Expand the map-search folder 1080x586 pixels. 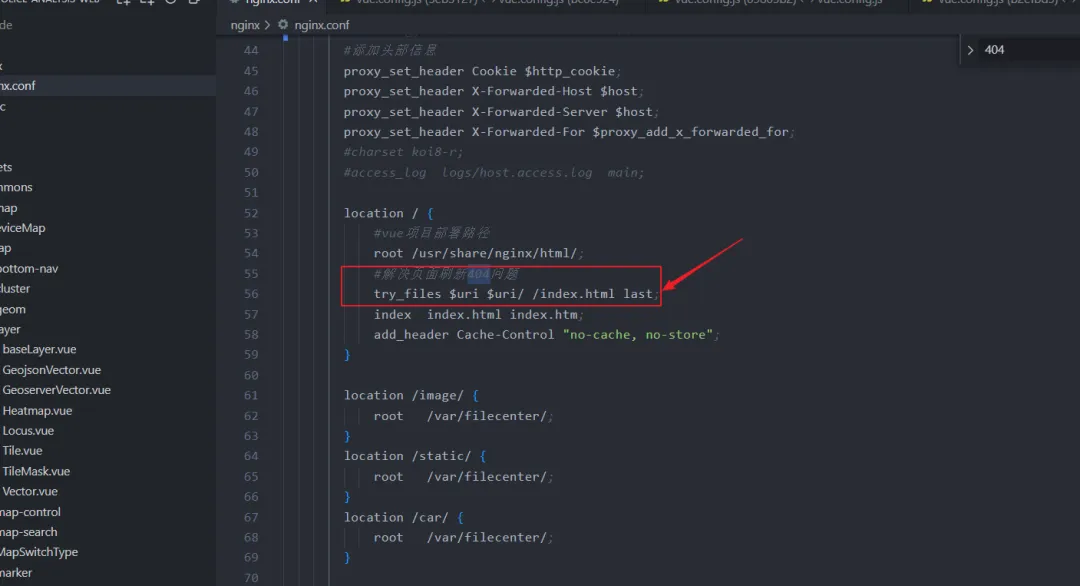coord(29,532)
